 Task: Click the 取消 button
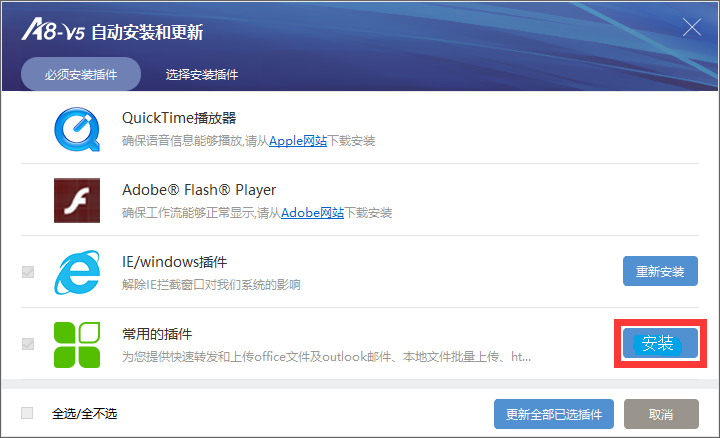[661, 414]
